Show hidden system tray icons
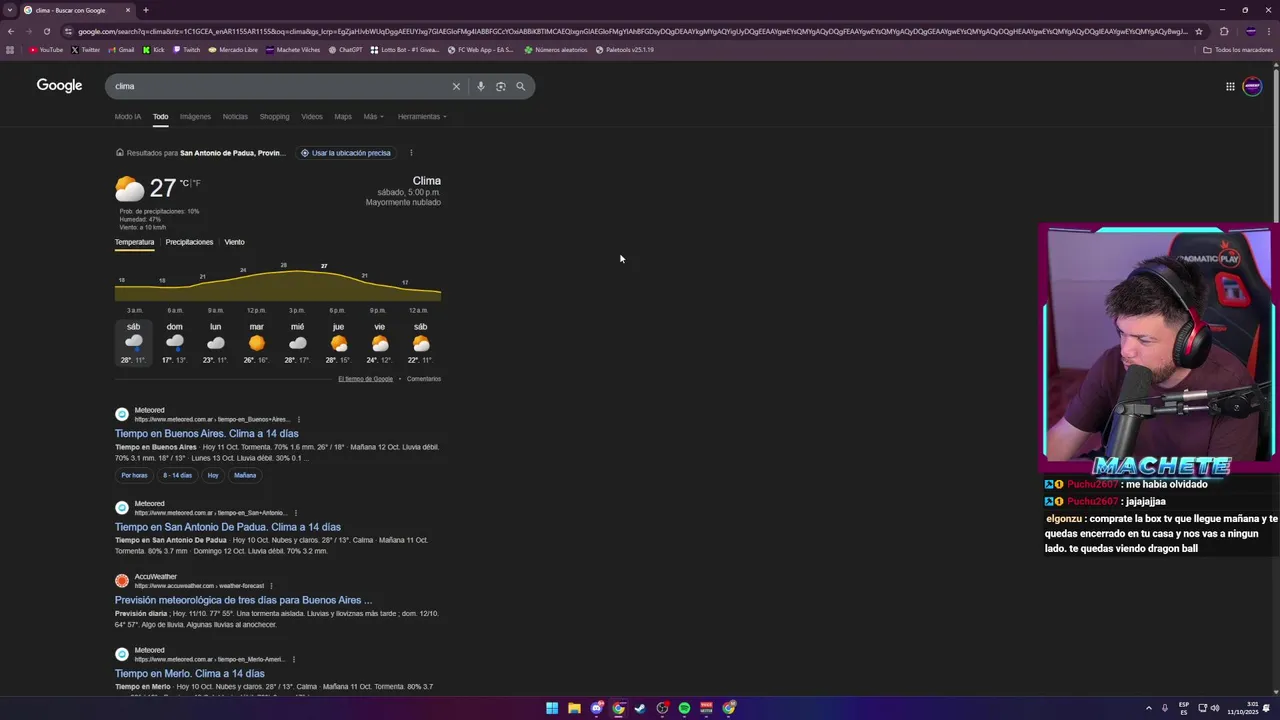This screenshot has width=1280, height=720. pos(1149,708)
